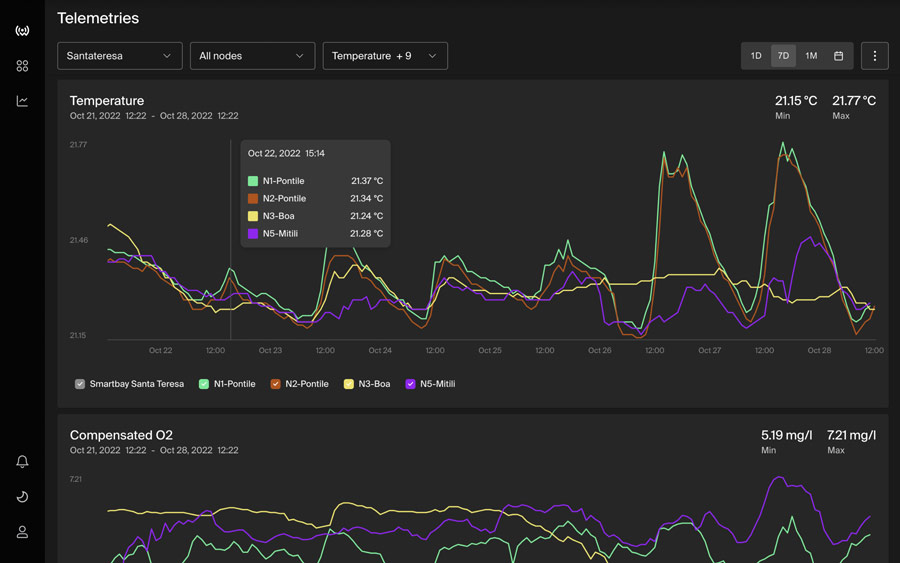Click the Oct 23 x-axis label
900x563 pixels.
270,350
